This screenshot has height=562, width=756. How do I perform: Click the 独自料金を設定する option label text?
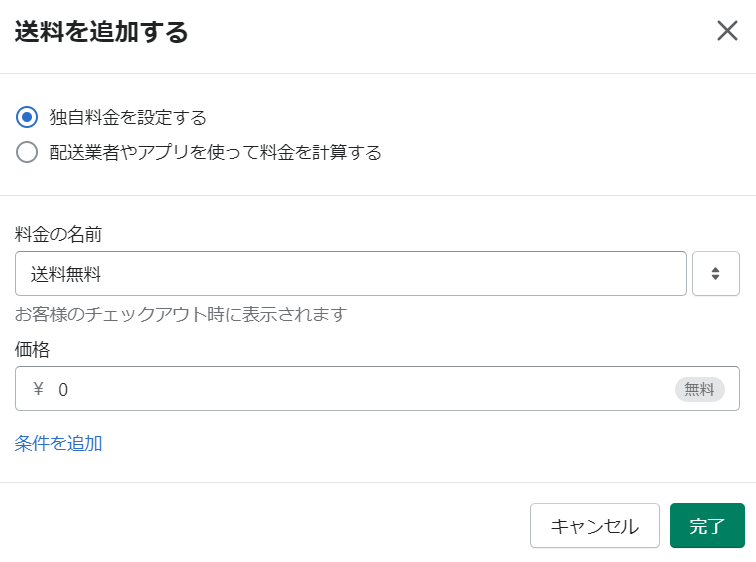pos(128,117)
